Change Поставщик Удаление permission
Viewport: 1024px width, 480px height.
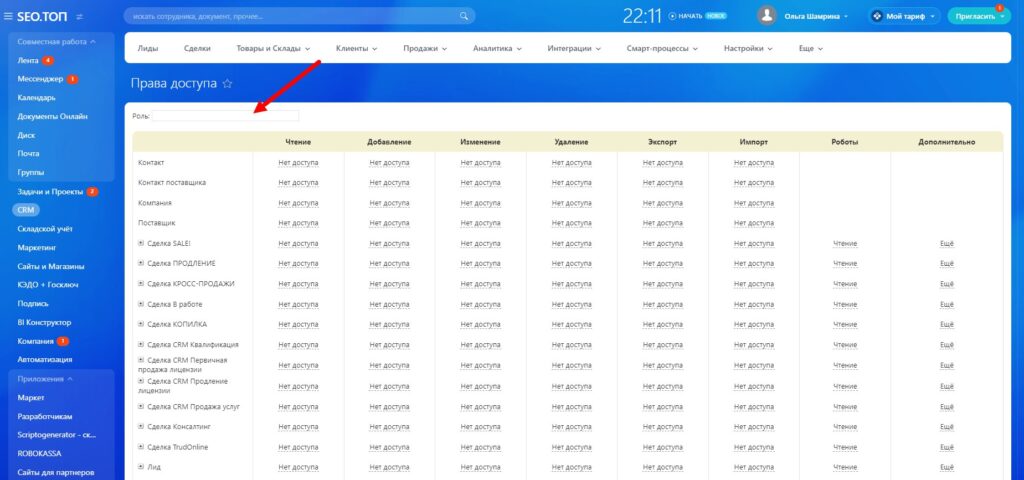[x=571, y=223]
